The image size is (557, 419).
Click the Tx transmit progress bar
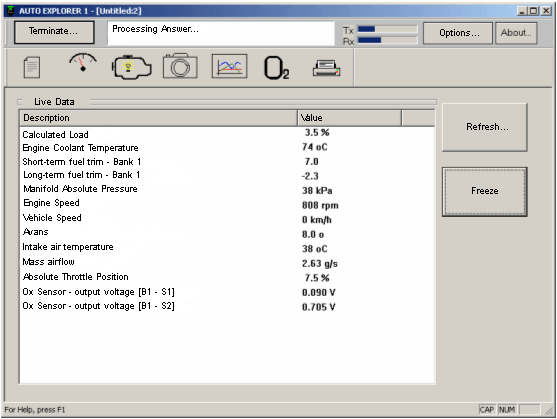(x=387, y=29)
